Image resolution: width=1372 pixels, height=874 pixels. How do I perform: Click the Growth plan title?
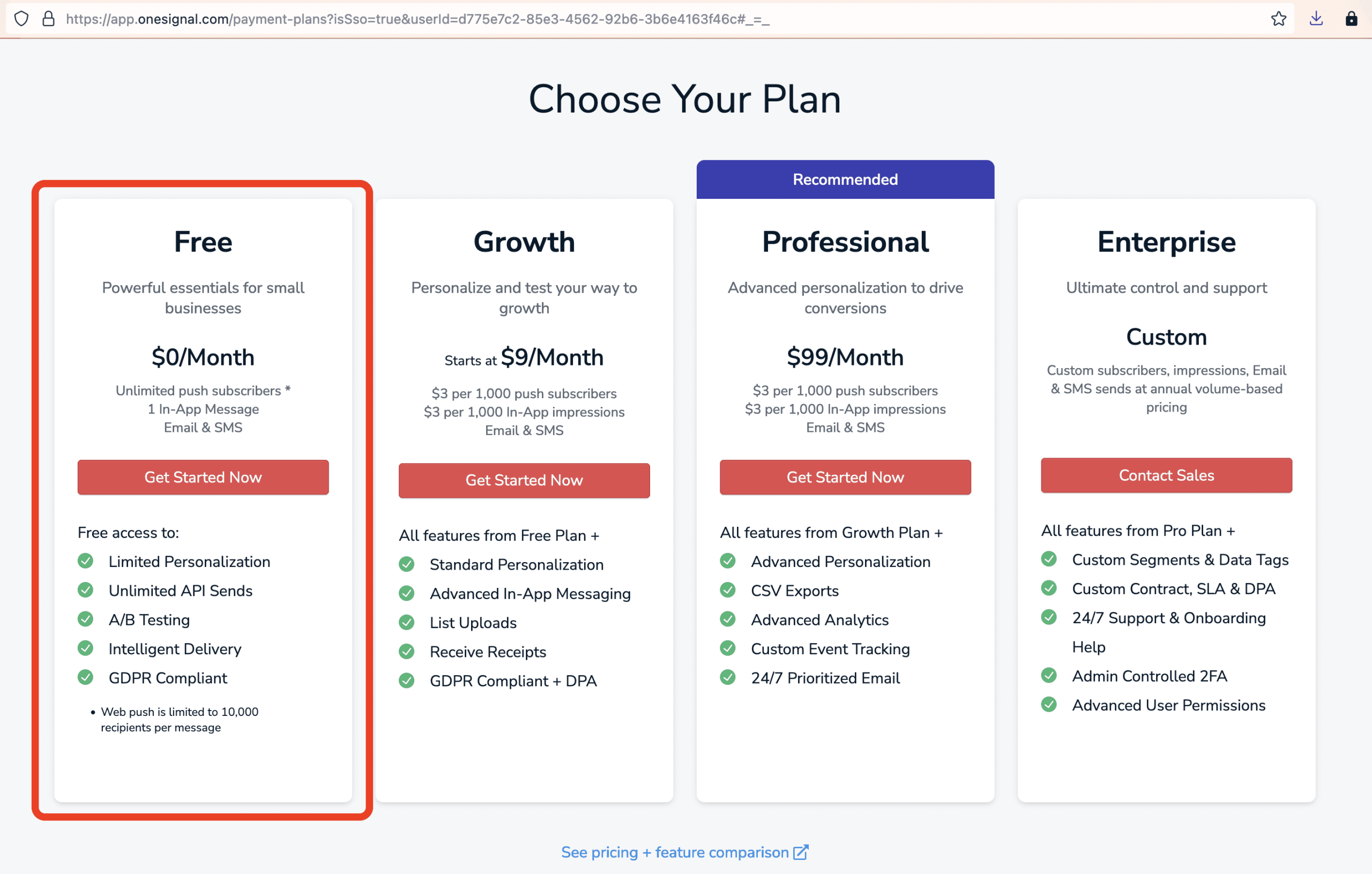[x=524, y=242]
